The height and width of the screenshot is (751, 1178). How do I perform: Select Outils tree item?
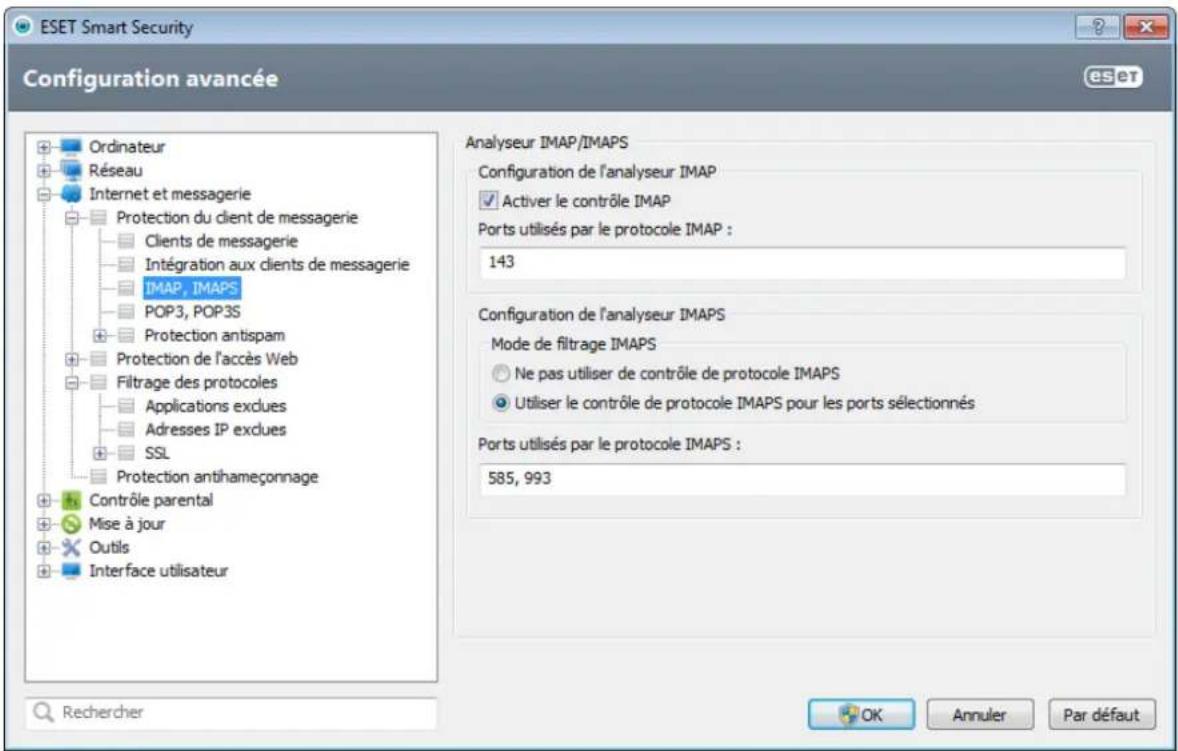(x=109, y=547)
